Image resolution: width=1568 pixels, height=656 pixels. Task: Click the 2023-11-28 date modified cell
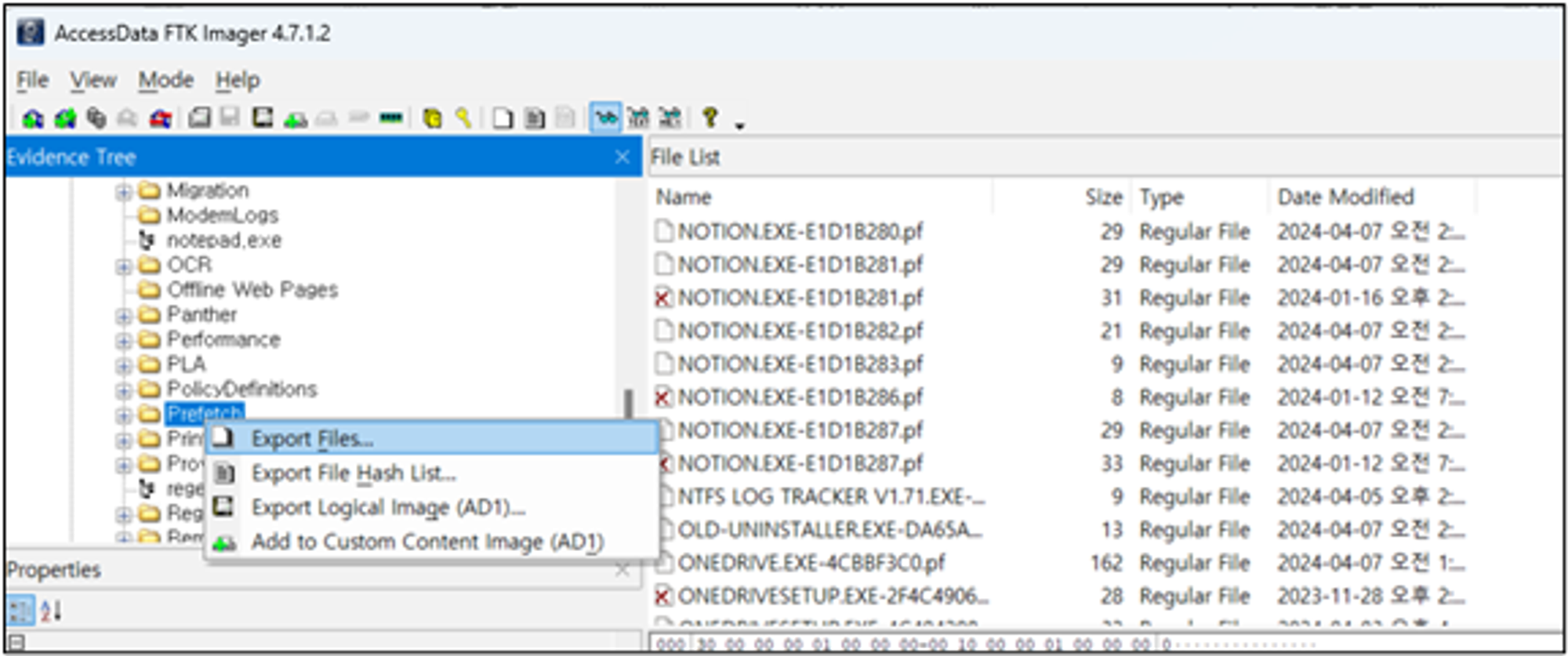click(x=1370, y=596)
